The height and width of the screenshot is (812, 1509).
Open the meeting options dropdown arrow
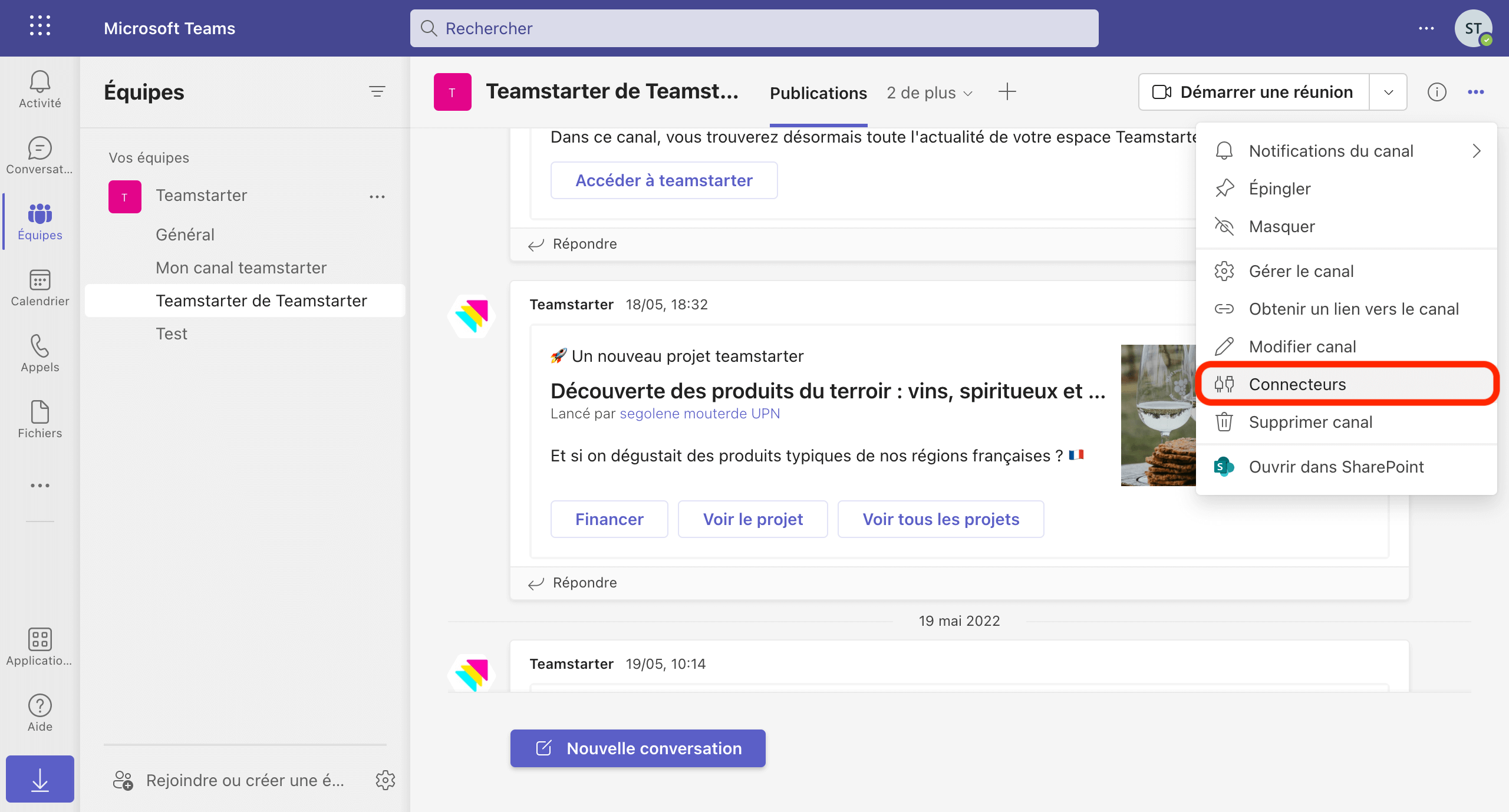1388,92
